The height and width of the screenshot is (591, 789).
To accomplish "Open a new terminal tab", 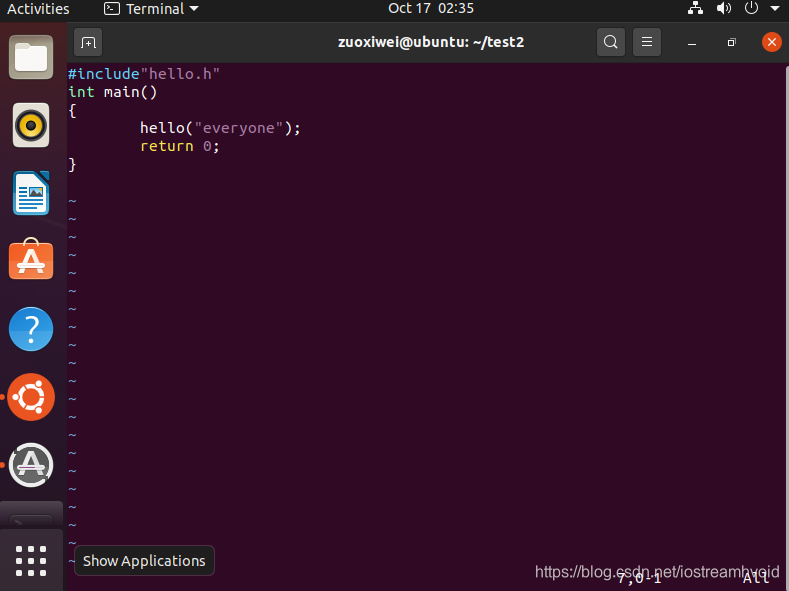I will click(x=88, y=42).
